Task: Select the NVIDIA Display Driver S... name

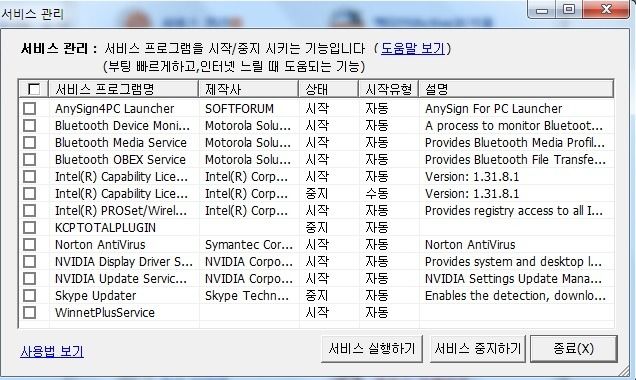Action: pos(124,262)
